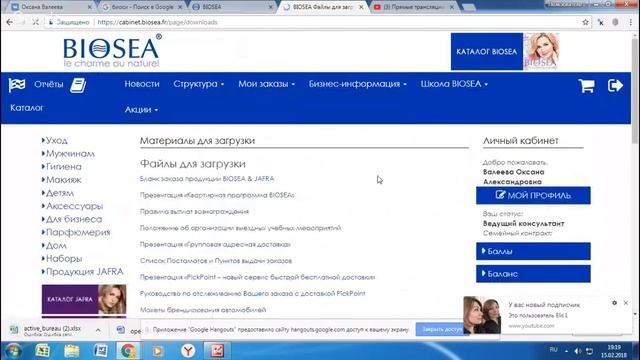
Task: Select the Дом category
Action: [x=56, y=245]
